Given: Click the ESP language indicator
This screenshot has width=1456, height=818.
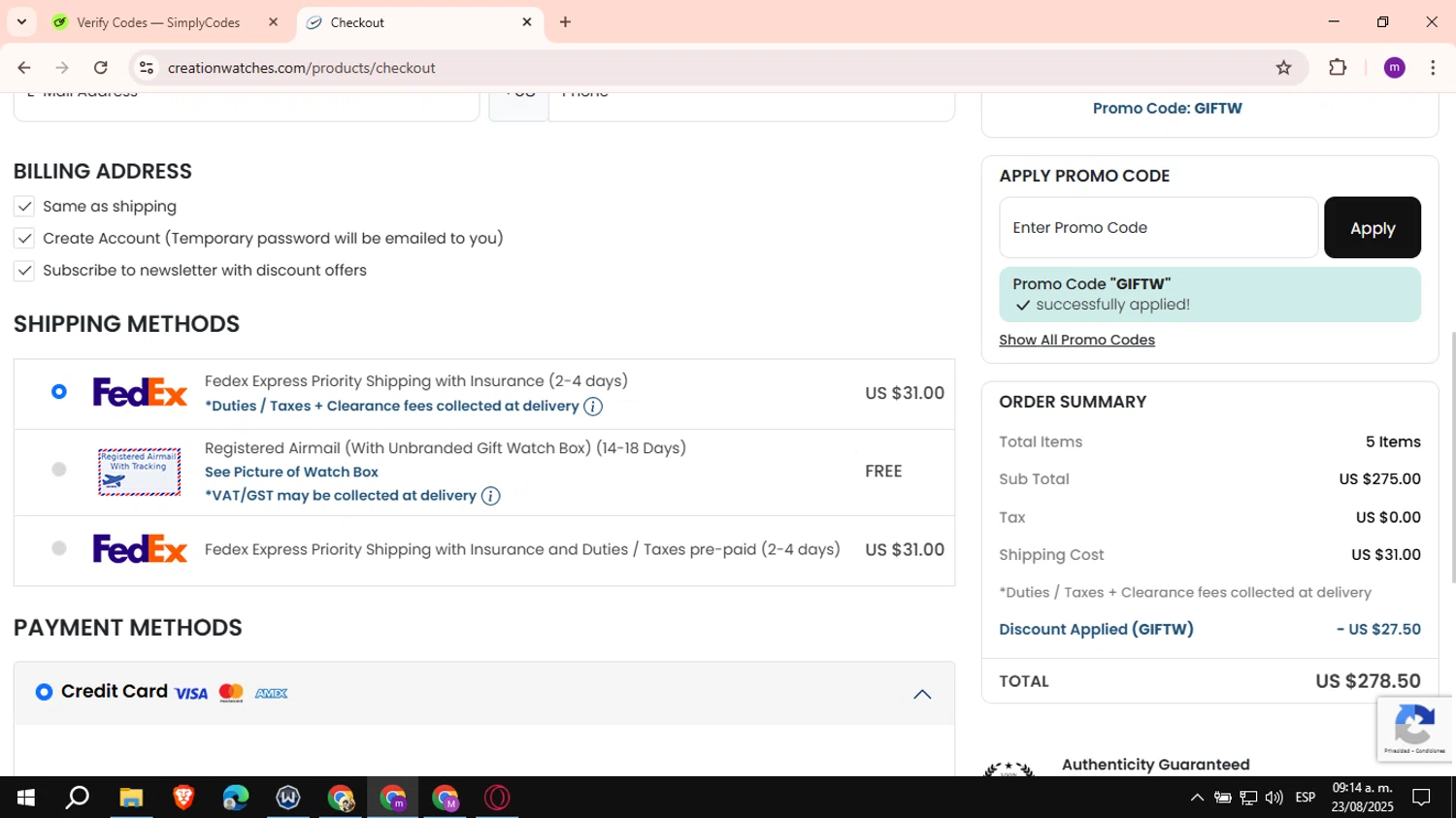Looking at the screenshot, I should [1306, 798].
